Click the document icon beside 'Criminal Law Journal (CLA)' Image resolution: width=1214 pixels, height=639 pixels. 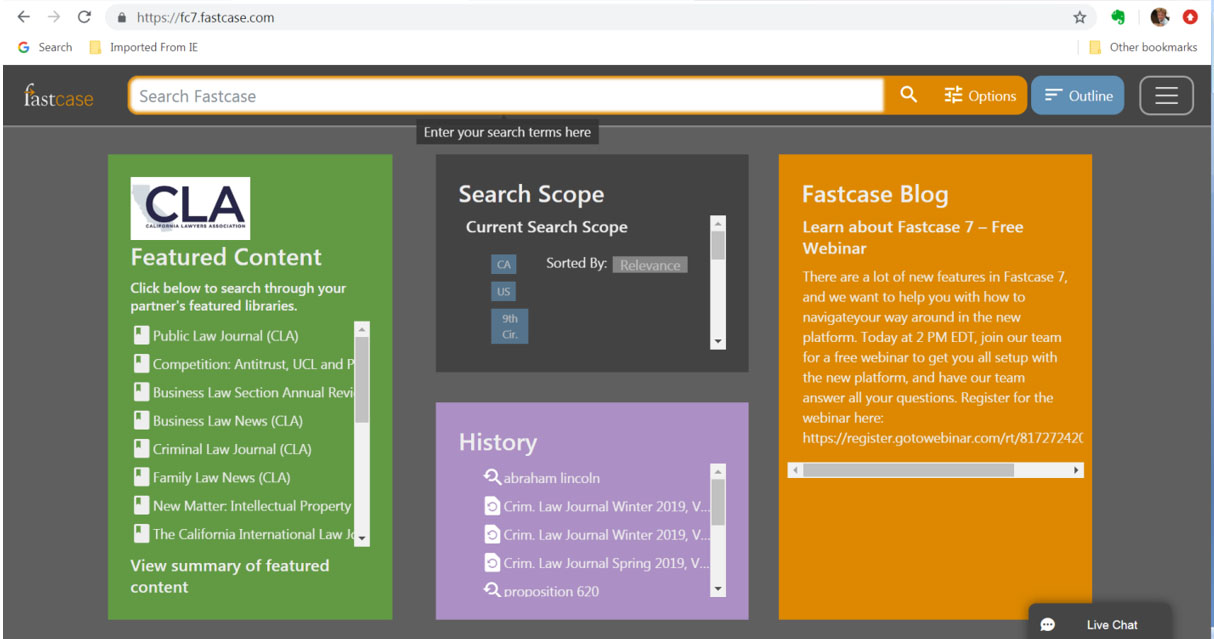pyautogui.click(x=141, y=448)
